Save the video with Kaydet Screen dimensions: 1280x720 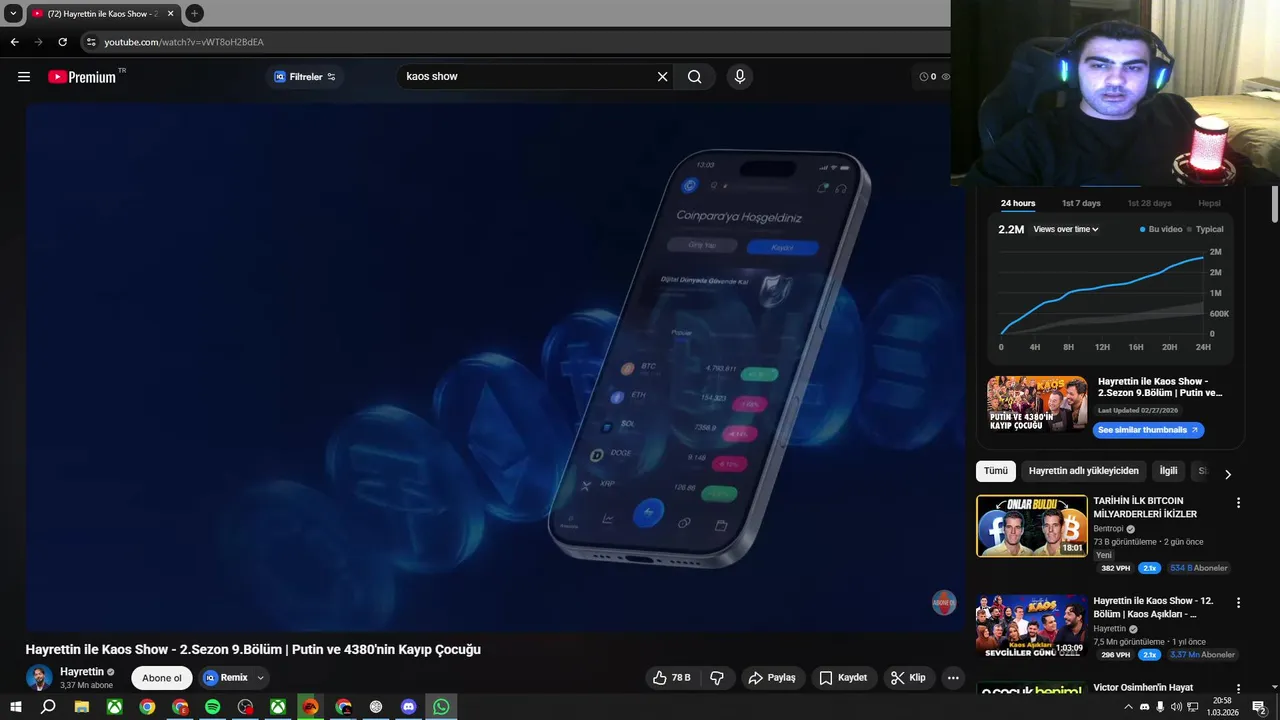click(843, 677)
